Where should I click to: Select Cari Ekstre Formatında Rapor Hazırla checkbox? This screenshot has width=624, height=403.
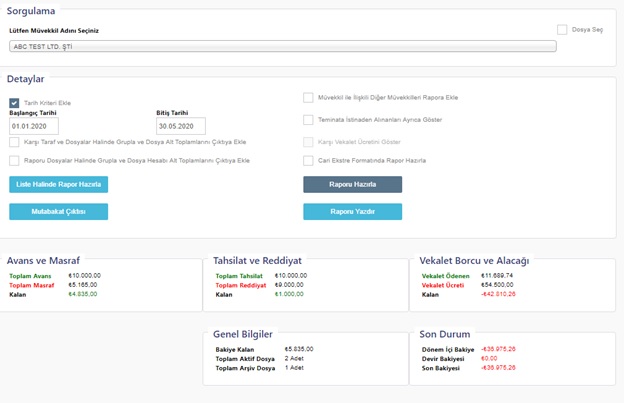point(308,160)
